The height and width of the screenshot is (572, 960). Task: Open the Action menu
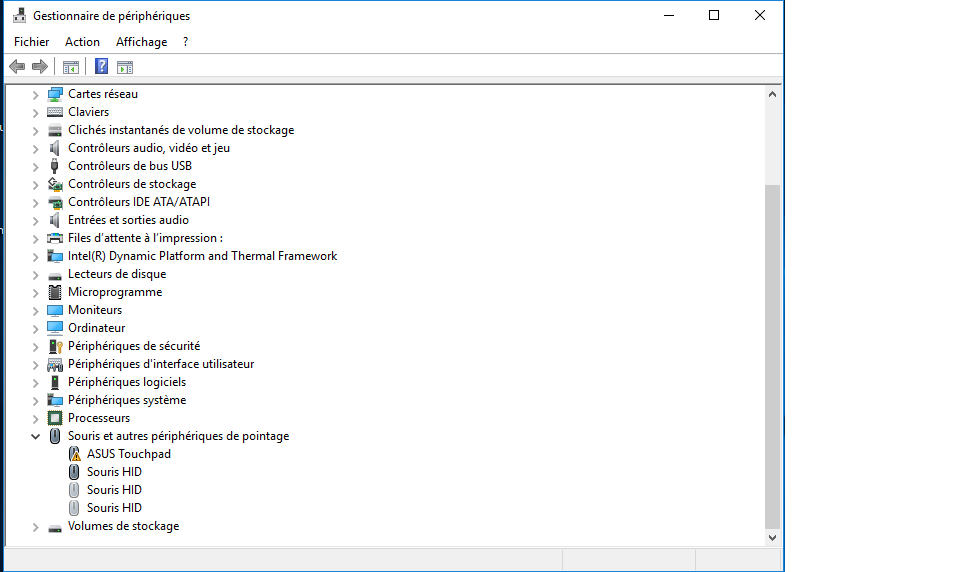click(x=82, y=42)
